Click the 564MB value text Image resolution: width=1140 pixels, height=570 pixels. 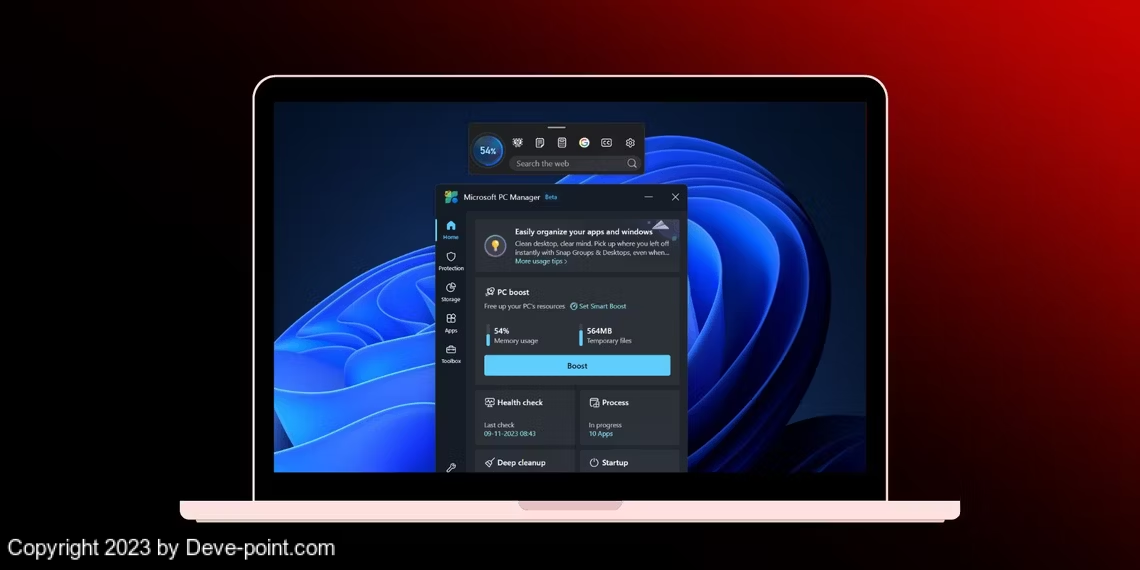point(600,331)
